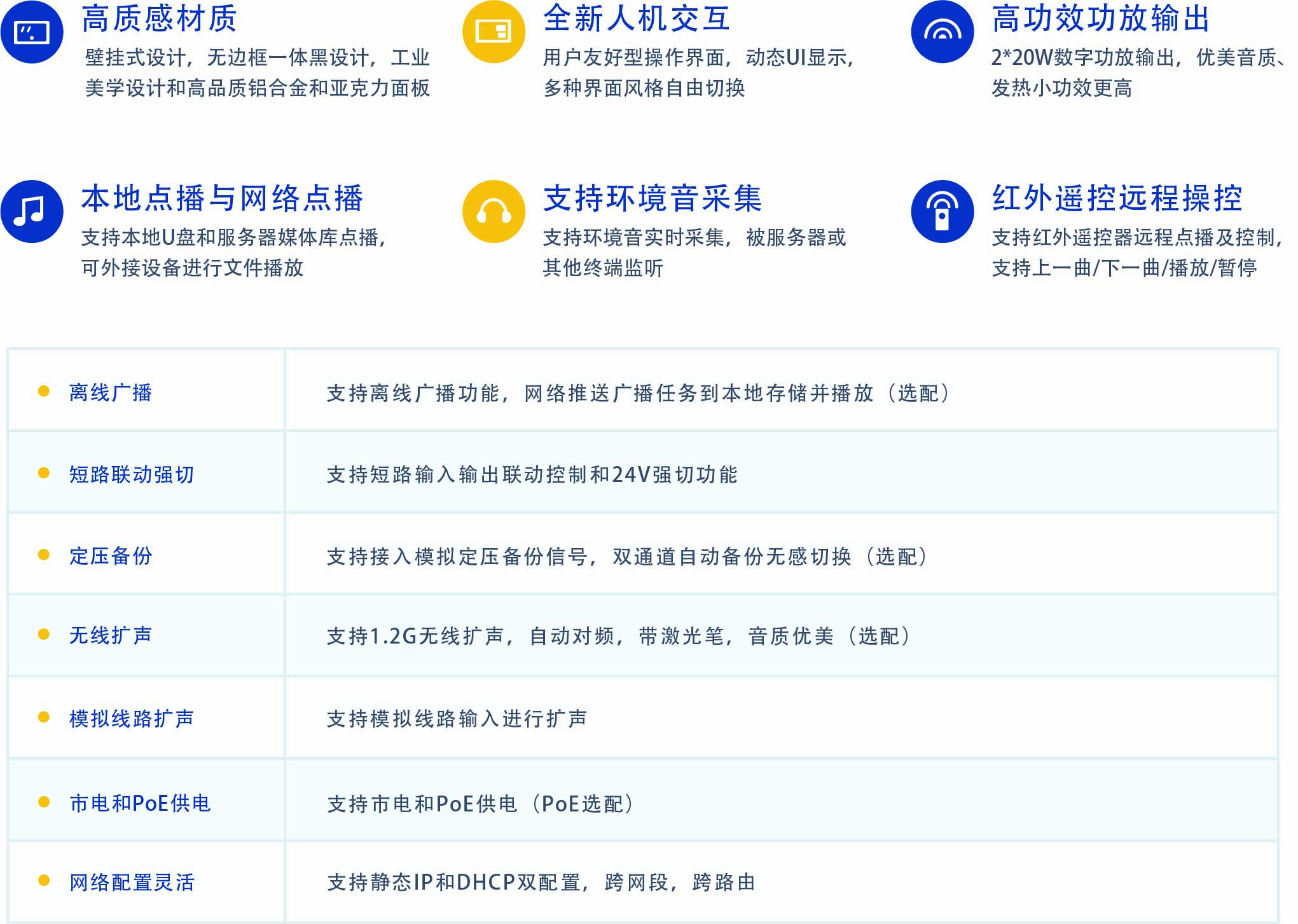
Task: Select the 市电和PoE供电 row label
Action: pos(140,803)
